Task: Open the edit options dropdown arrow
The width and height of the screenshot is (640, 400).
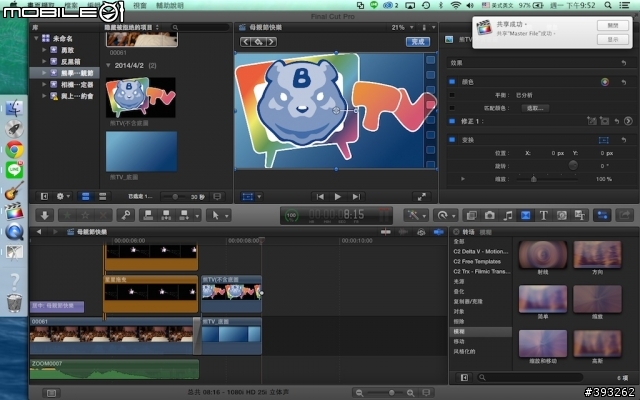Action: coord(198,215)
